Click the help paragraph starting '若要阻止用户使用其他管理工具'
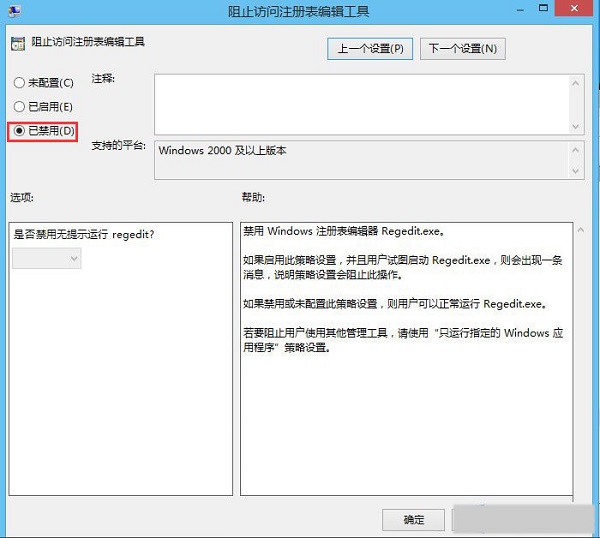This screenshot has width=600, height=538. pos(403,340)
